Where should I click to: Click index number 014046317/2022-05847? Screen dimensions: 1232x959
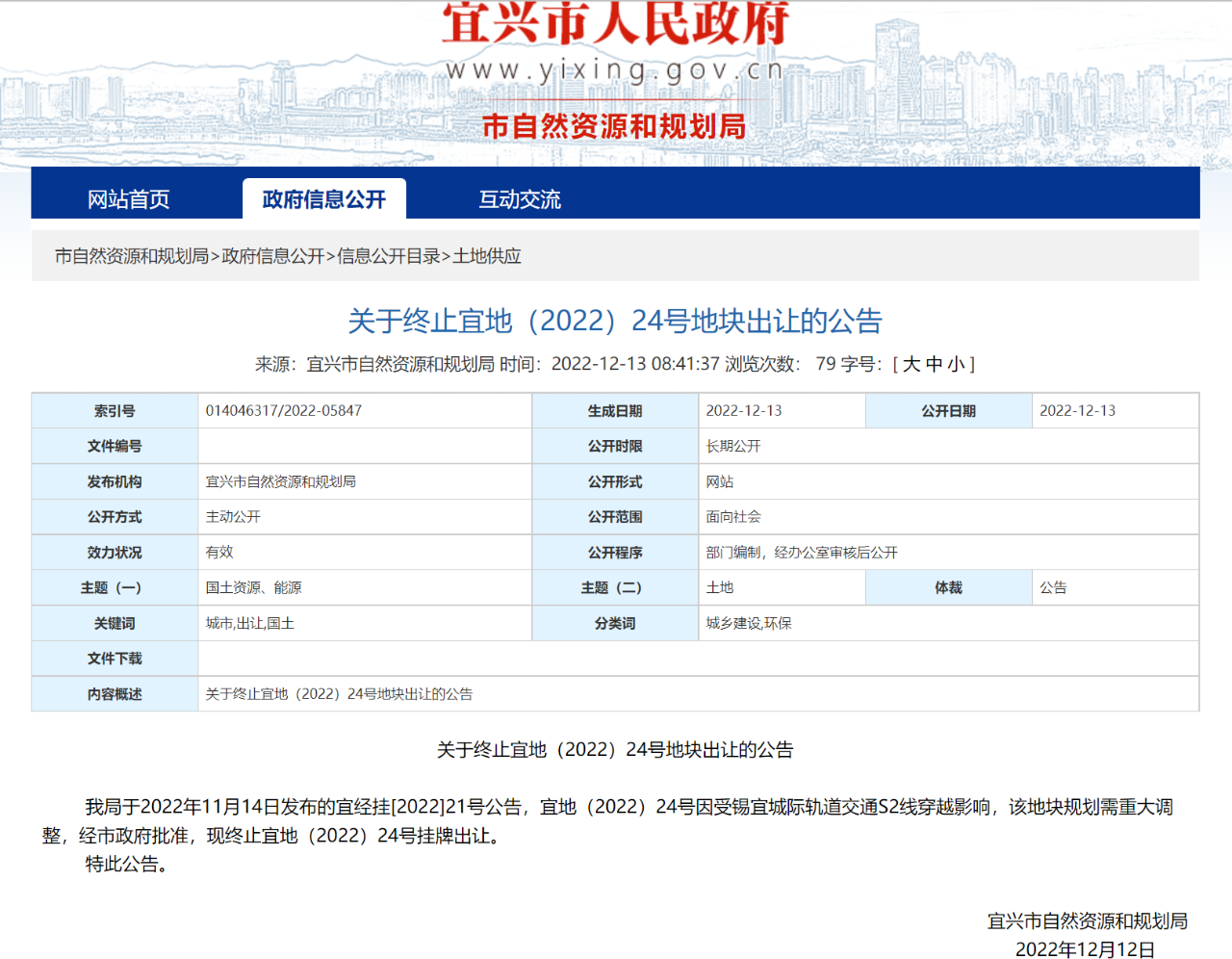pos(284,410)
